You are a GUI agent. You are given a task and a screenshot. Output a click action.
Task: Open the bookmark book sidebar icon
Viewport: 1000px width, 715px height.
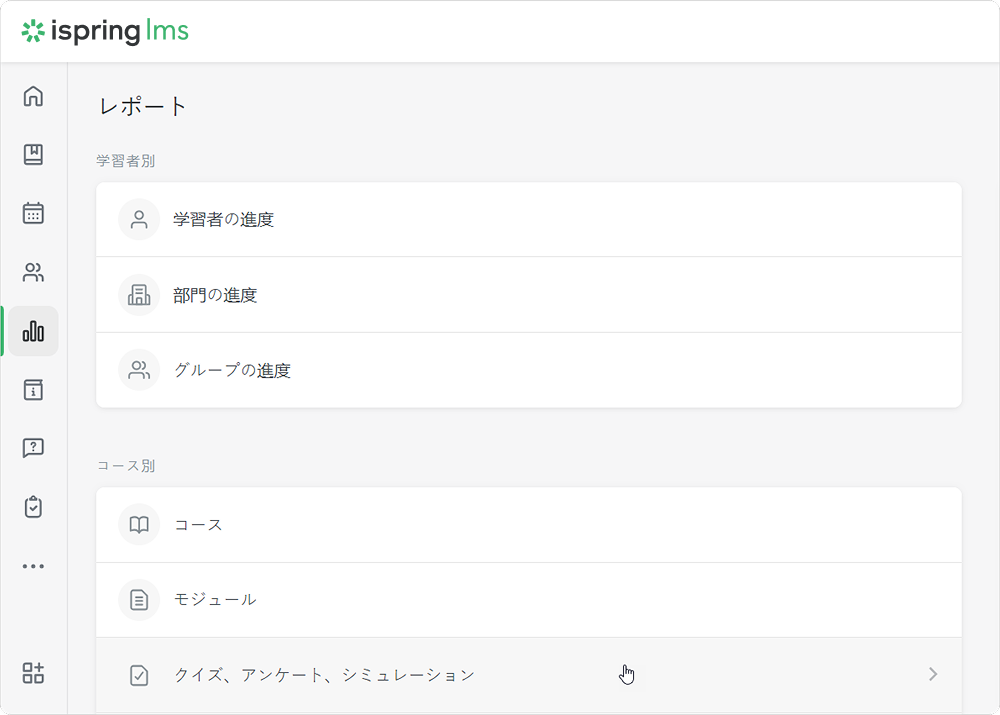pyautogui.click(x=33, y=155)
